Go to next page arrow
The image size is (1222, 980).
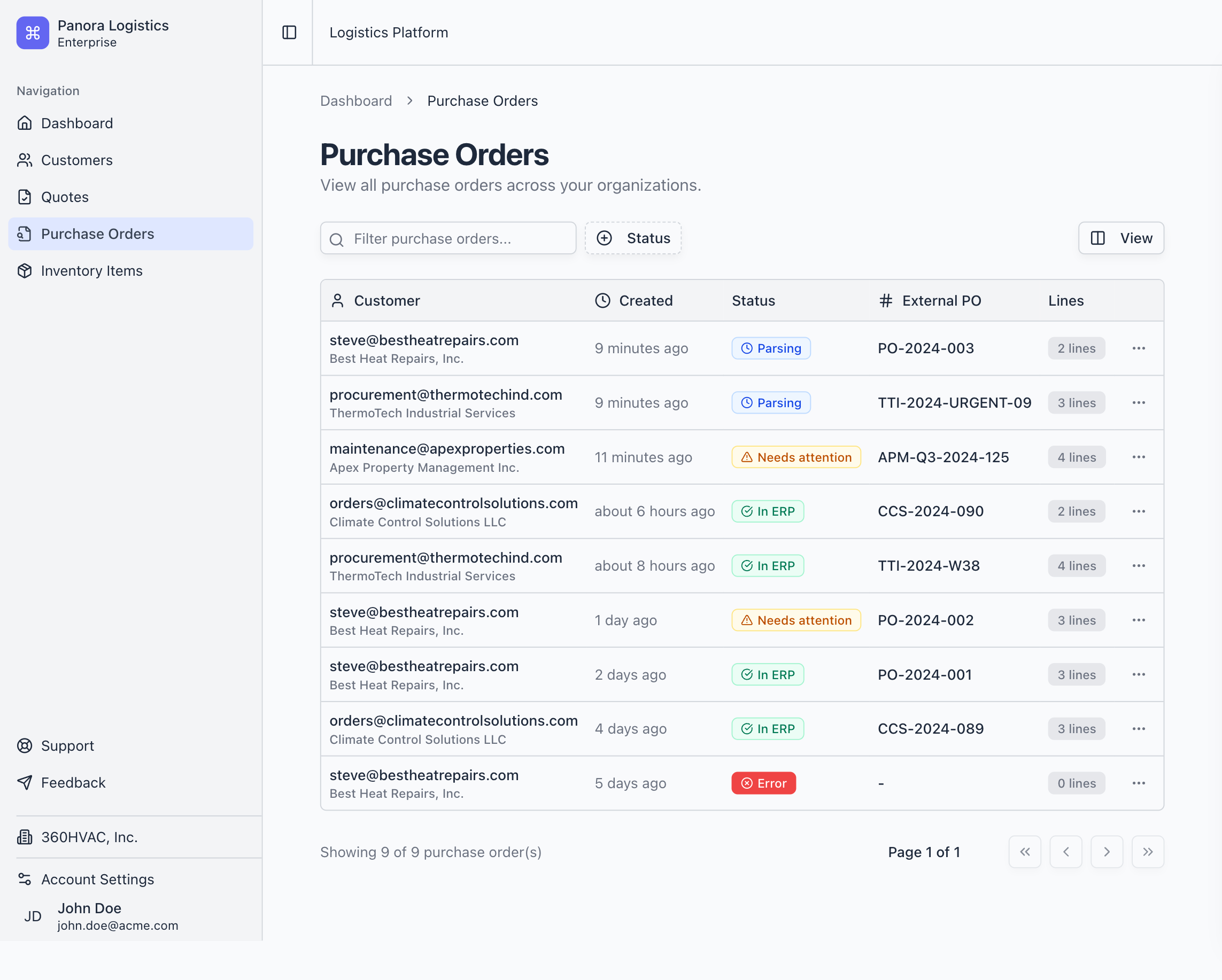click(x=1107, y=851)
